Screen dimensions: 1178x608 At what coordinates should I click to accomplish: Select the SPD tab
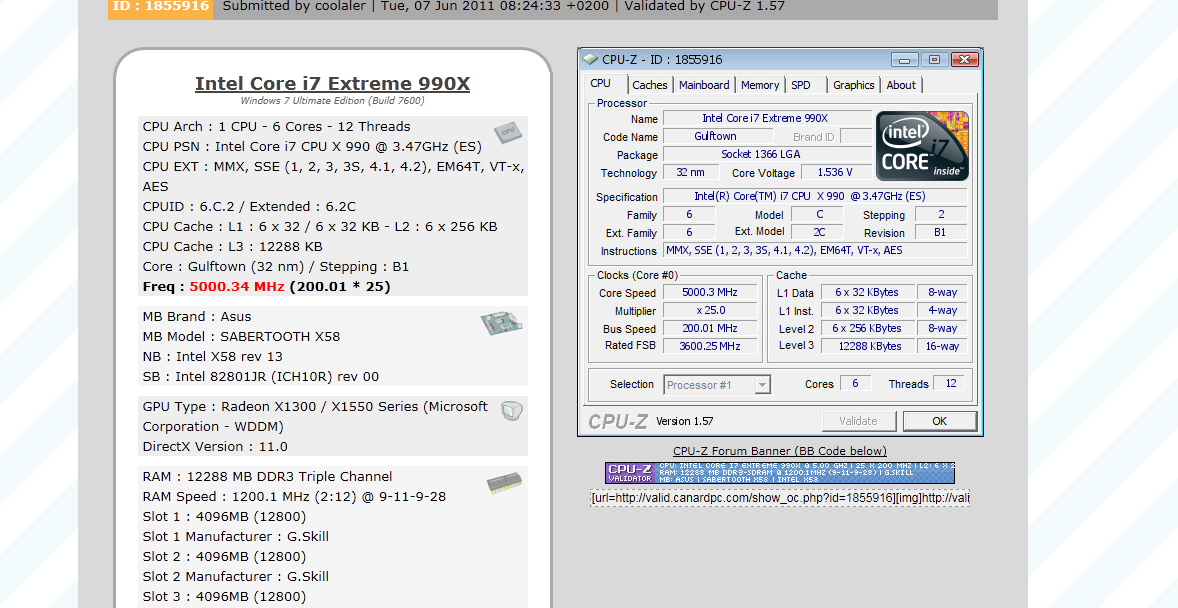coord(801,85)
